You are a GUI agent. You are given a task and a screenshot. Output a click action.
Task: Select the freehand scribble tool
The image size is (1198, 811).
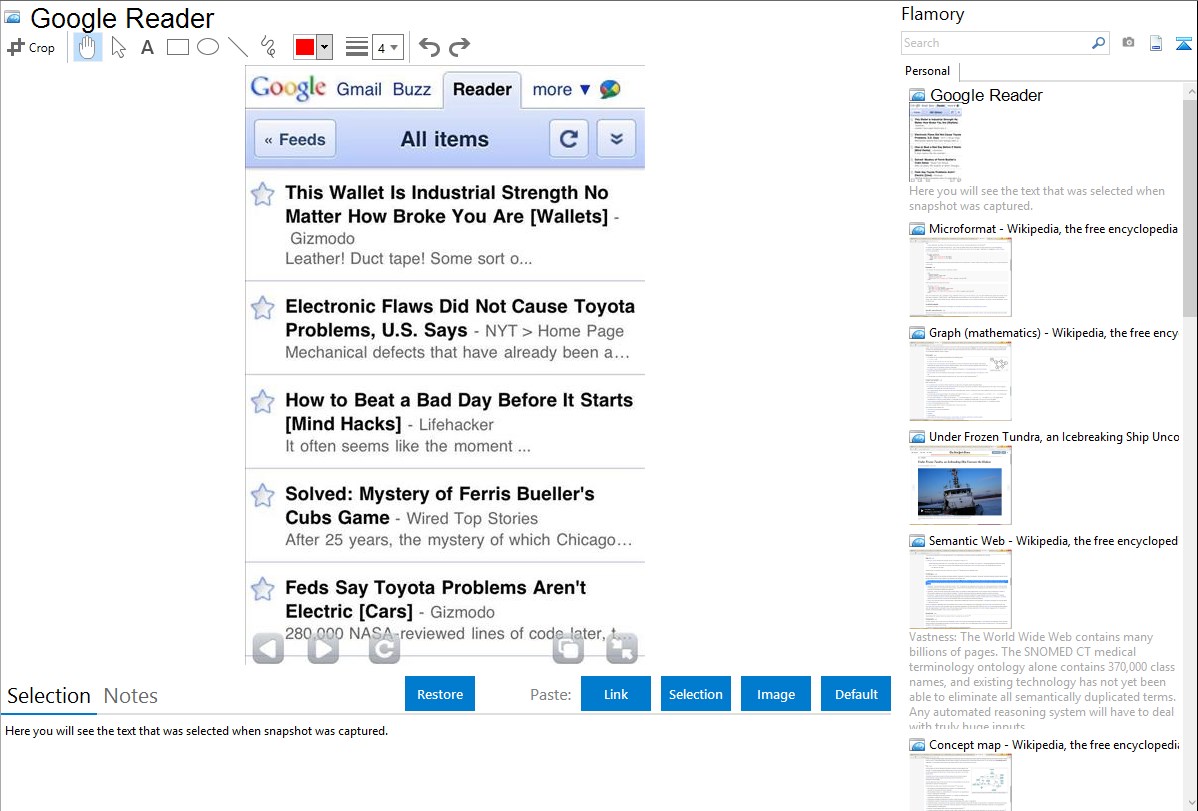click(267, 47)
